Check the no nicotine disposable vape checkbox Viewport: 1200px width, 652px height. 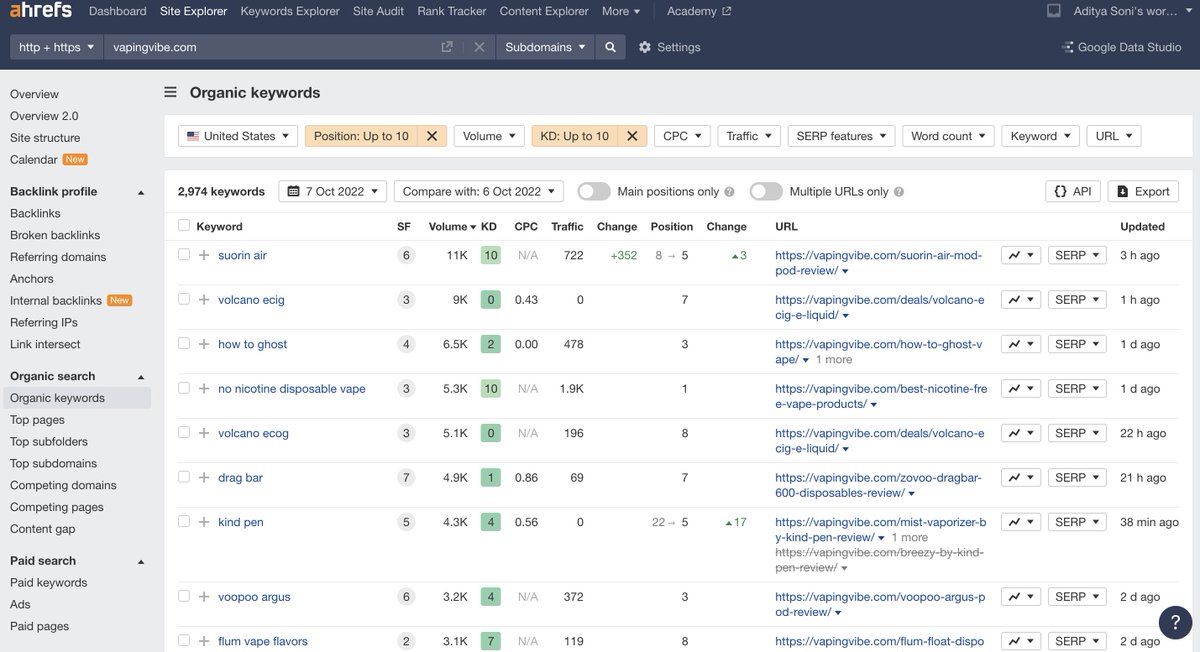[x=183, y=388]
